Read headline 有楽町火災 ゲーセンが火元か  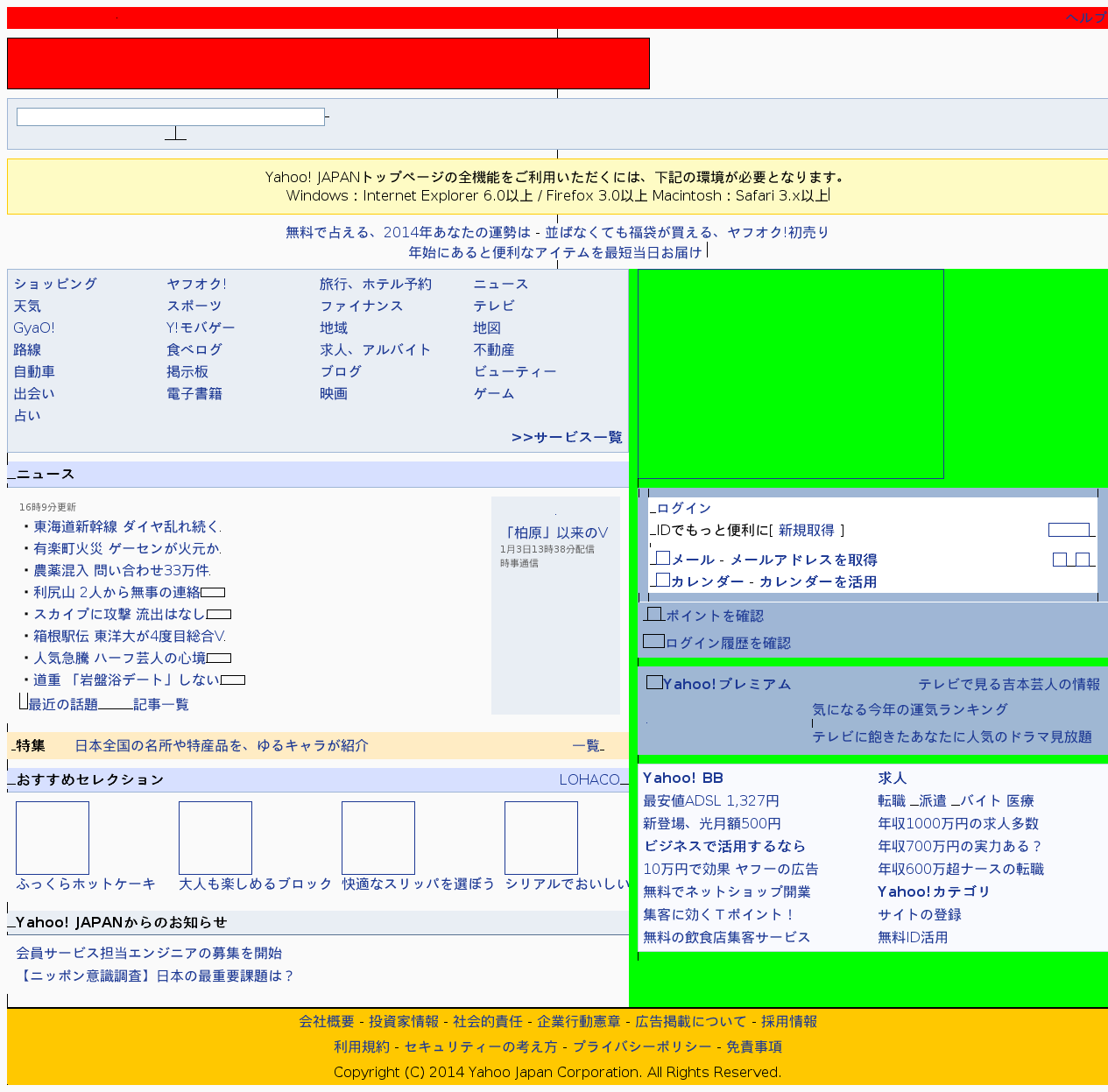pos(126,548)
